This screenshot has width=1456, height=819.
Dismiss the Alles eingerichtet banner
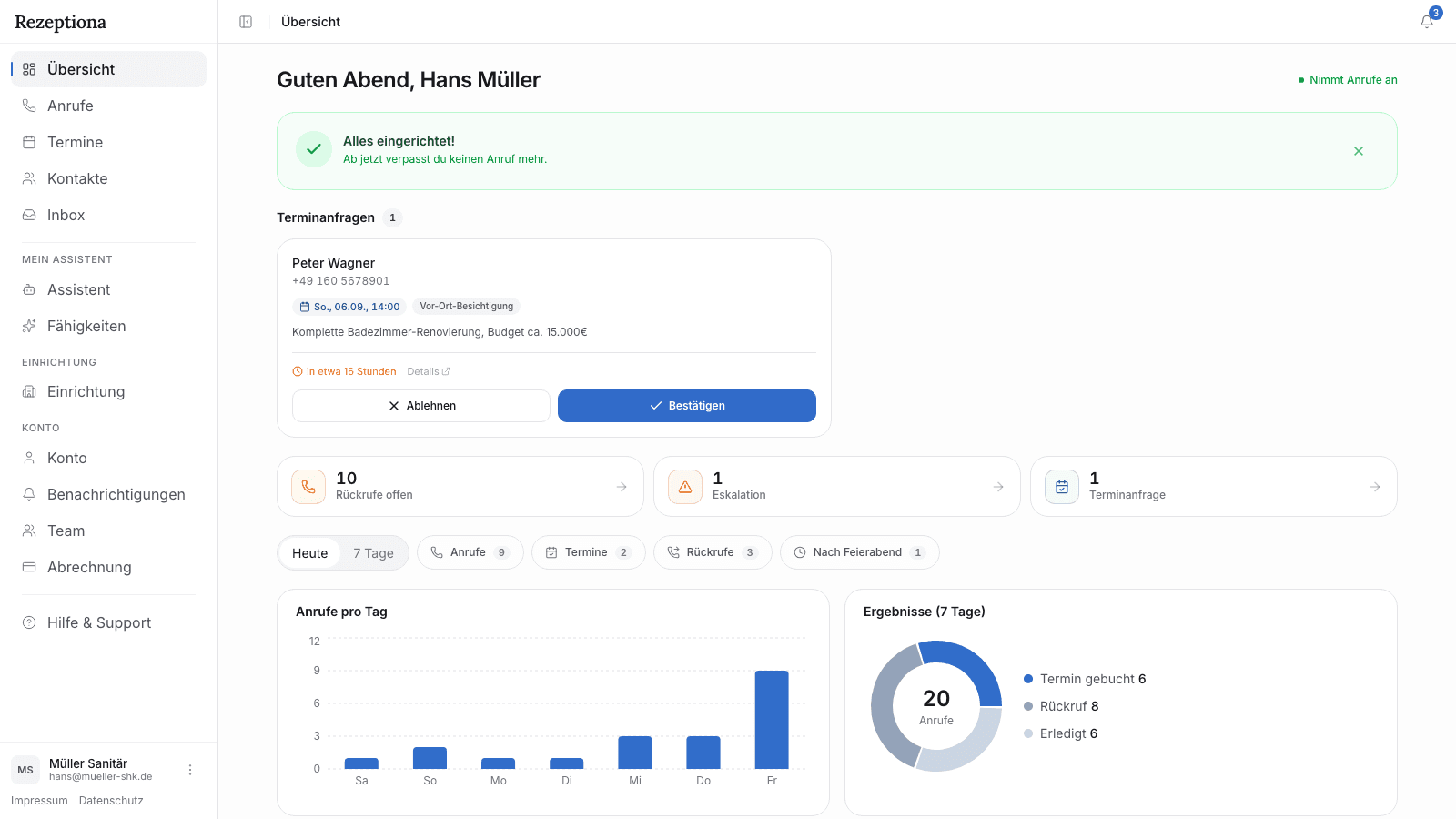(1359, 151)
